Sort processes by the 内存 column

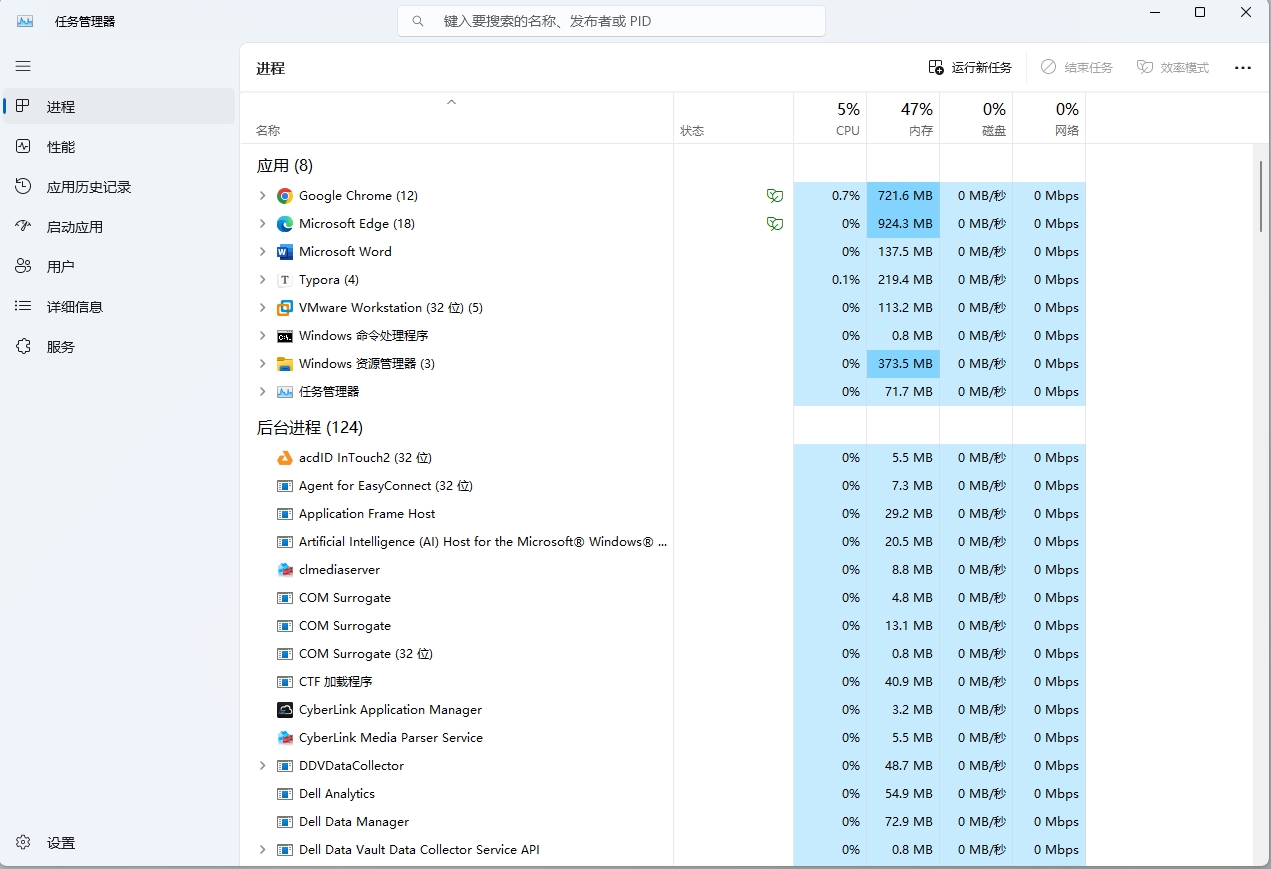click(903, 118)
